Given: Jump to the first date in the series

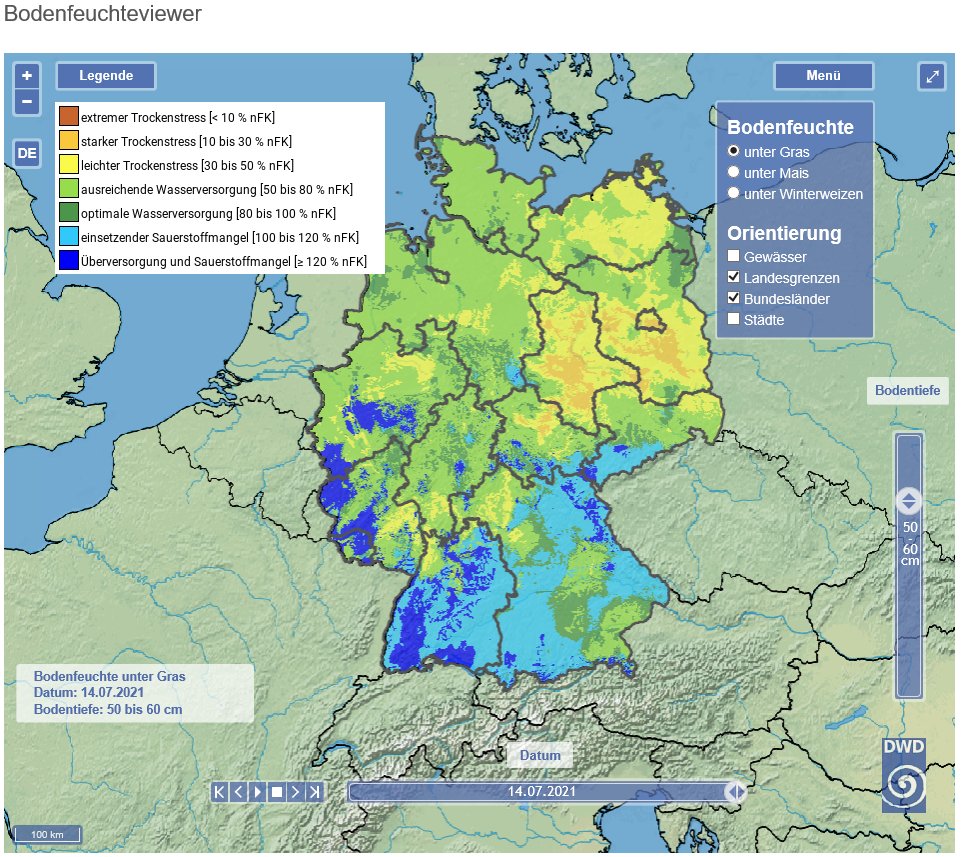Looking at the screenshot, I should pos(218,790).
